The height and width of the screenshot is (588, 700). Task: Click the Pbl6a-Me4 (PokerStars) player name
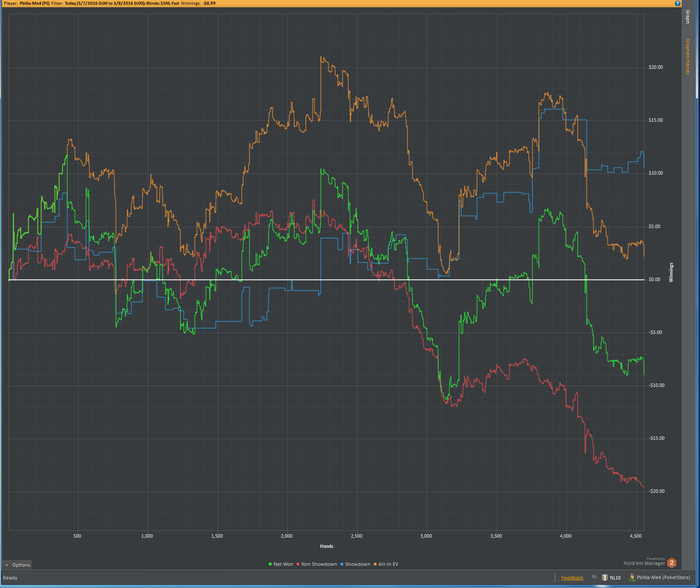coord(663,578)
